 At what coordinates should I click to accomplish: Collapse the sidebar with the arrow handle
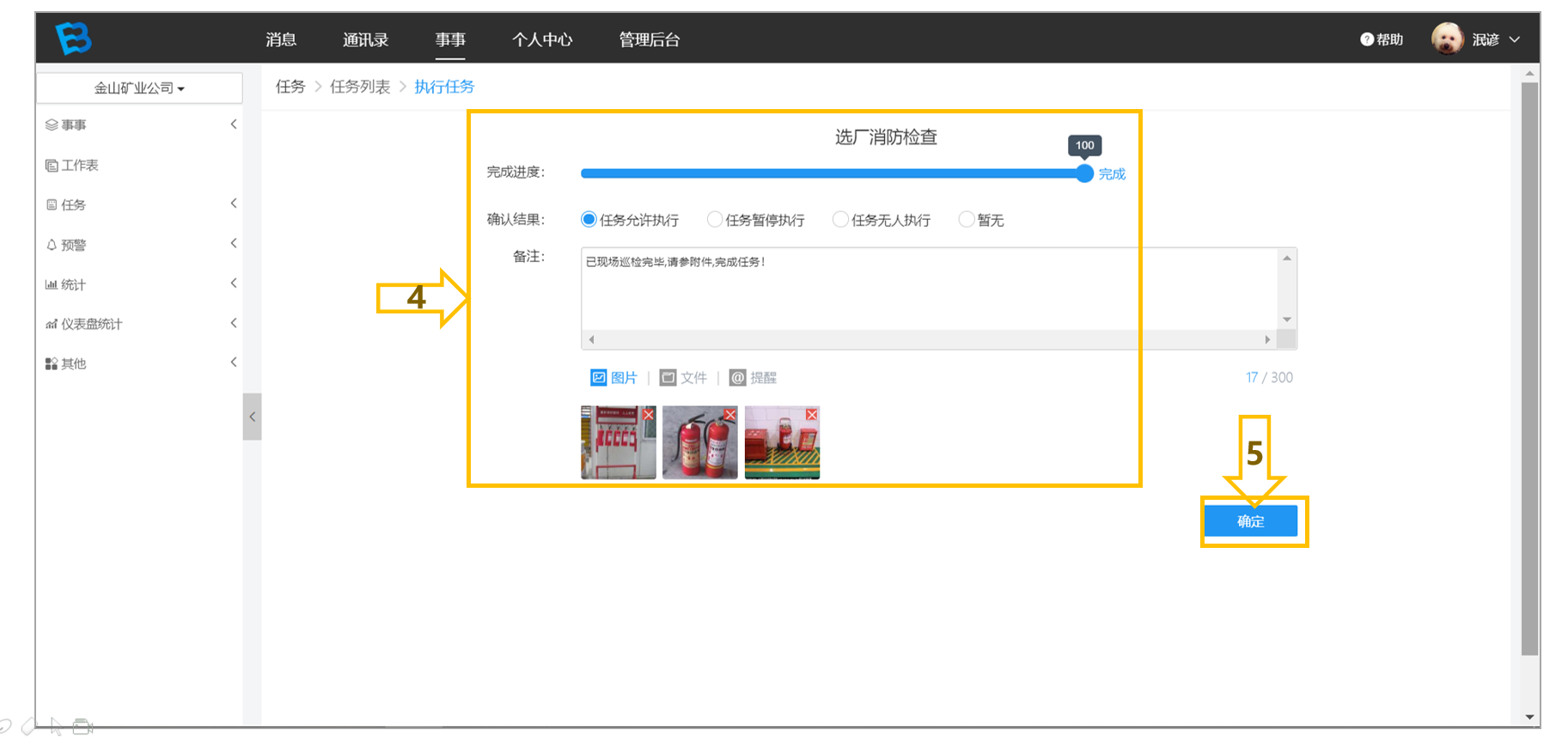coord(252,417)
